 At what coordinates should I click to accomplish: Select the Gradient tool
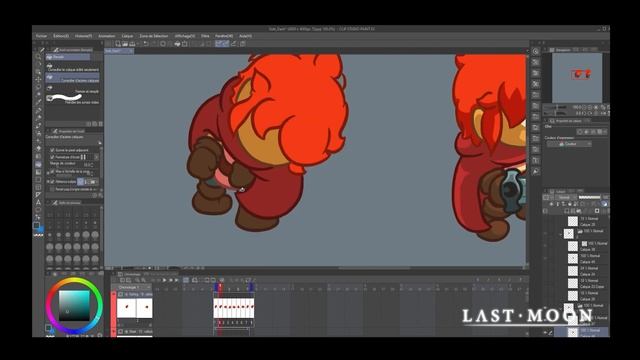(38, 172)
